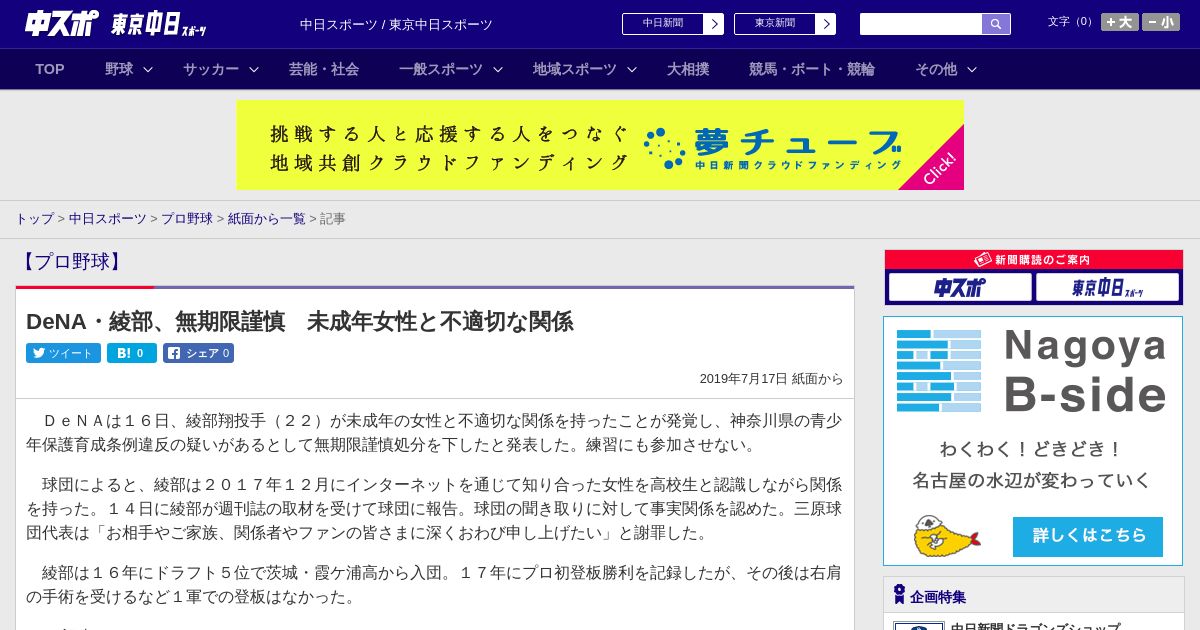Click the 東京中日スポーツ logo in header
Viewport: 1200px width, 630px height.
coord(159,24)
